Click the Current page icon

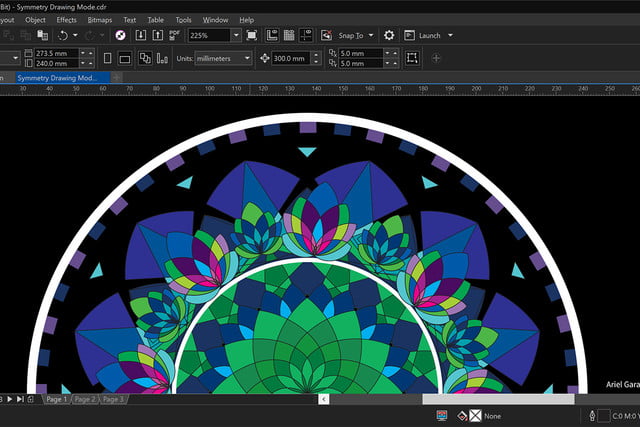(162, 58)
